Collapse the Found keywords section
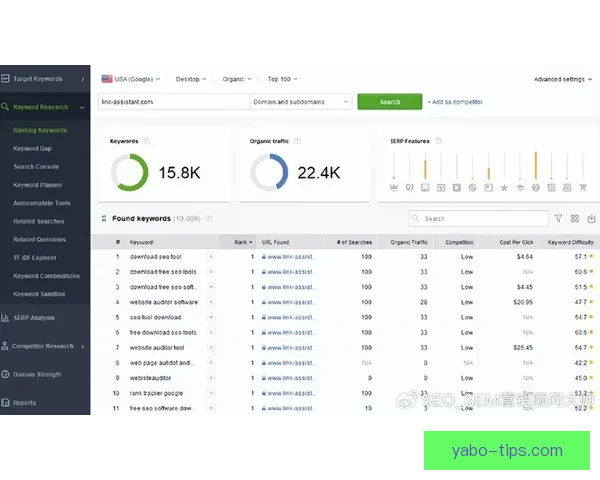 click(x=104, y=218)
